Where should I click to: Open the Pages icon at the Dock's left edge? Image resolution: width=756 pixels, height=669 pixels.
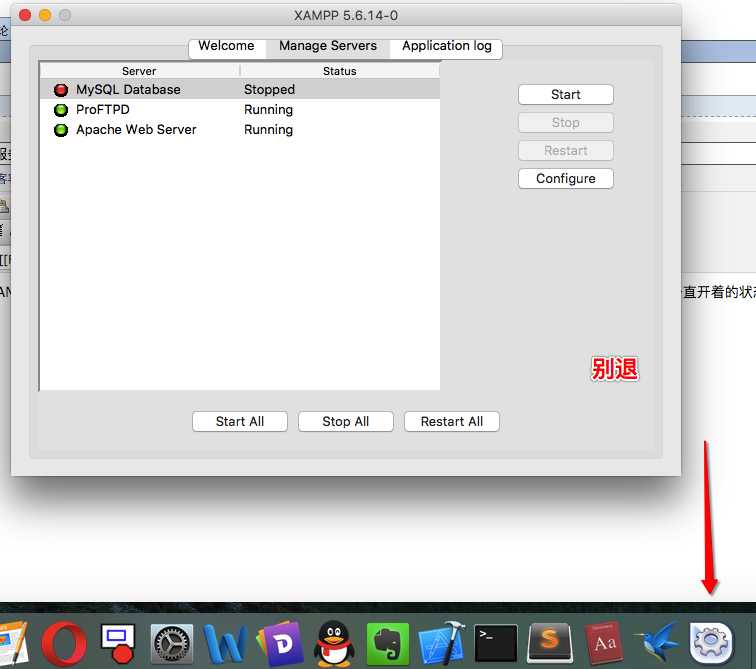pos(14,644)
